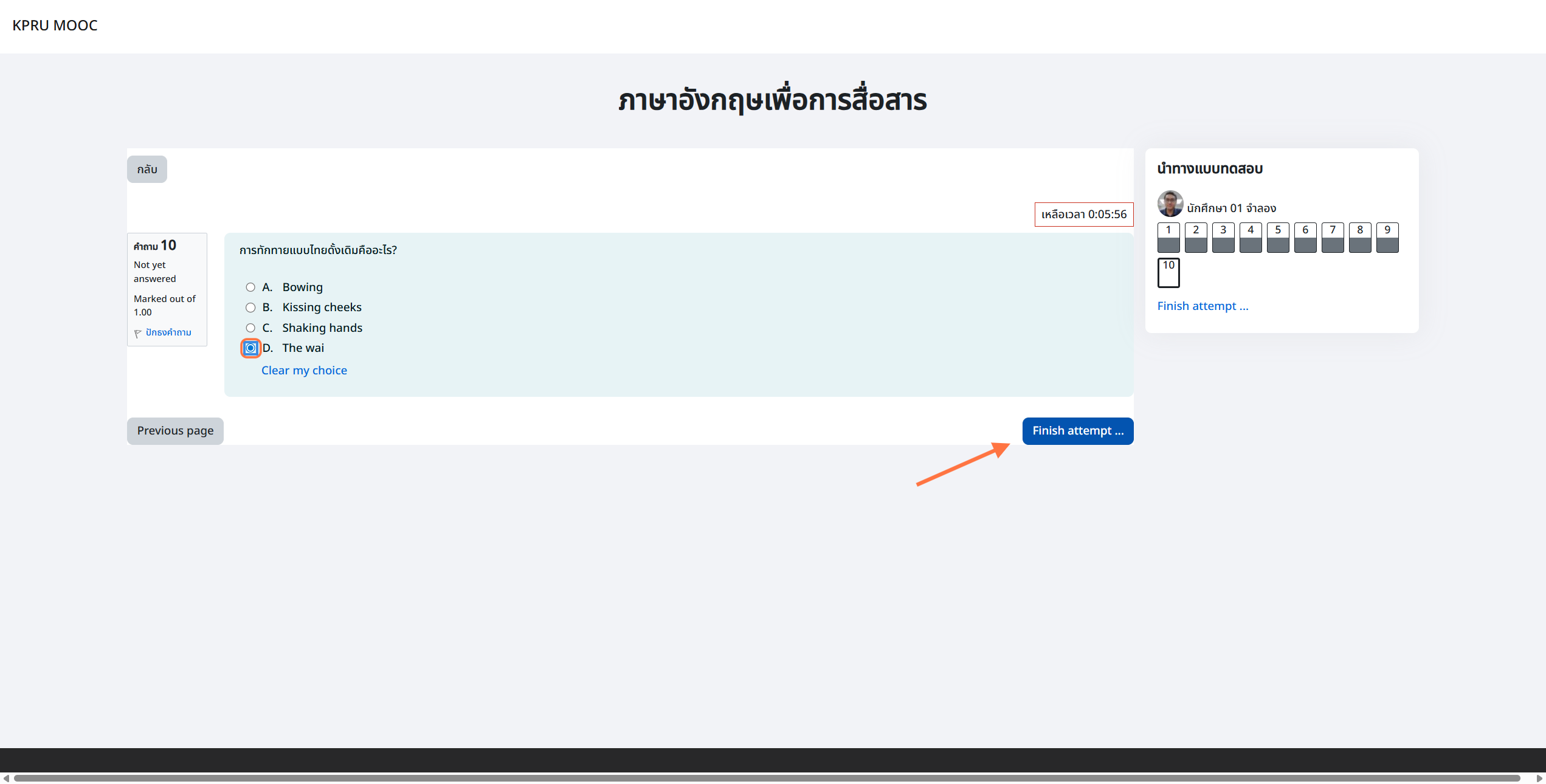Jump to question 6 in navigation

tap(1305, 238)
